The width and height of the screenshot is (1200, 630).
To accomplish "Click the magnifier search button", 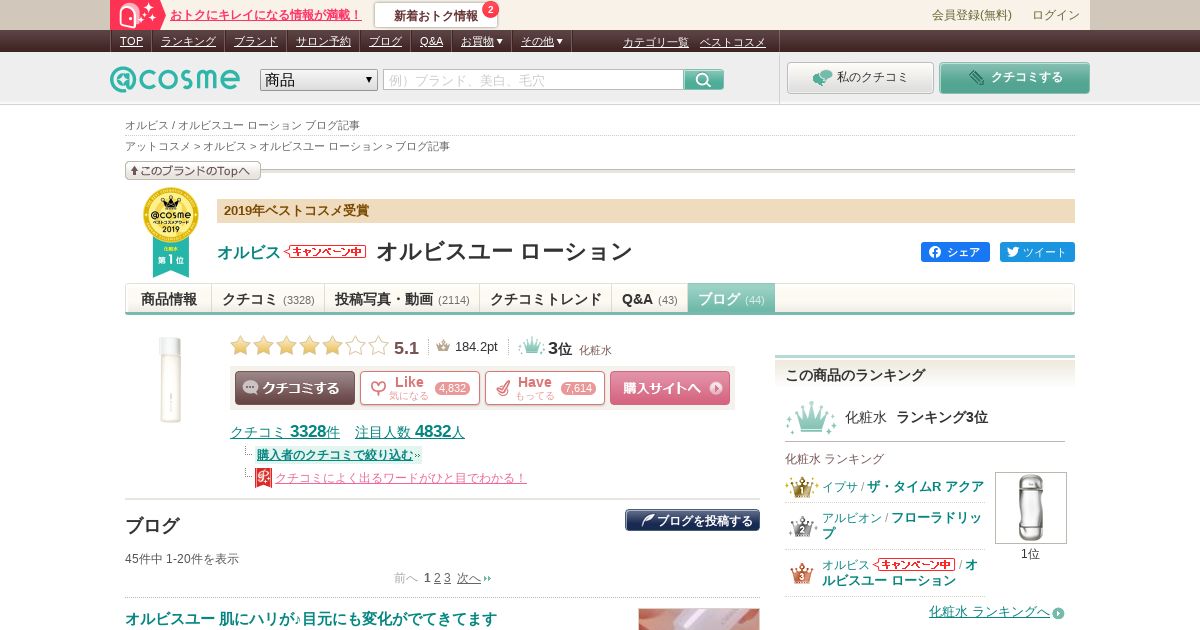I will (x=704, y=80).
